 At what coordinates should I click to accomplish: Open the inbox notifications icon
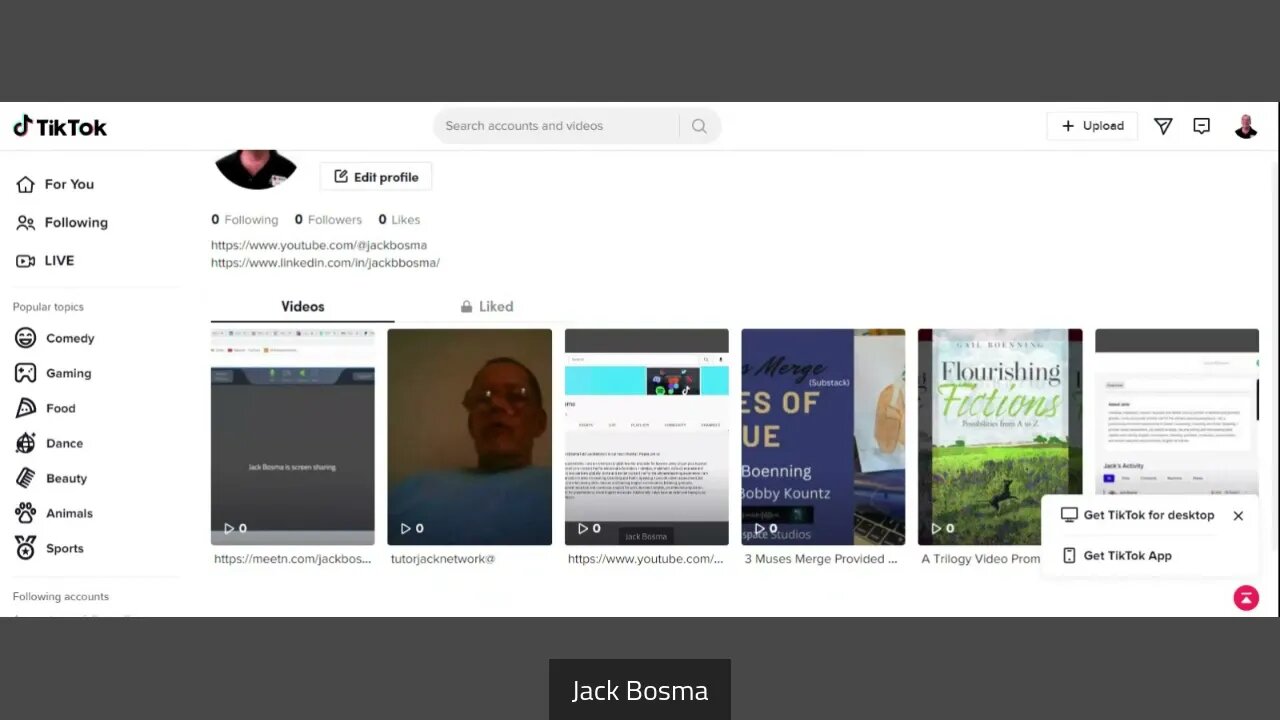pyautogui.click(x=1202, y=126)
